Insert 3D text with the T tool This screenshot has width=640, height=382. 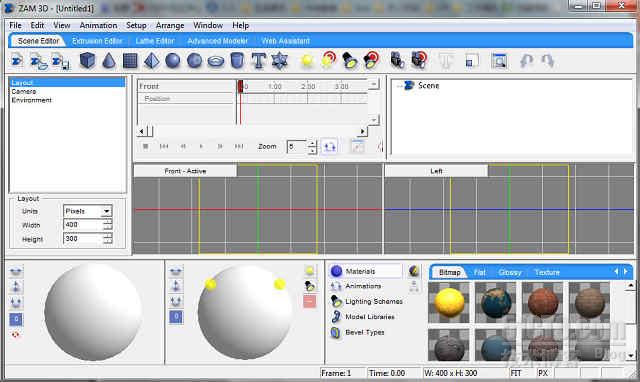pos(258,61)
